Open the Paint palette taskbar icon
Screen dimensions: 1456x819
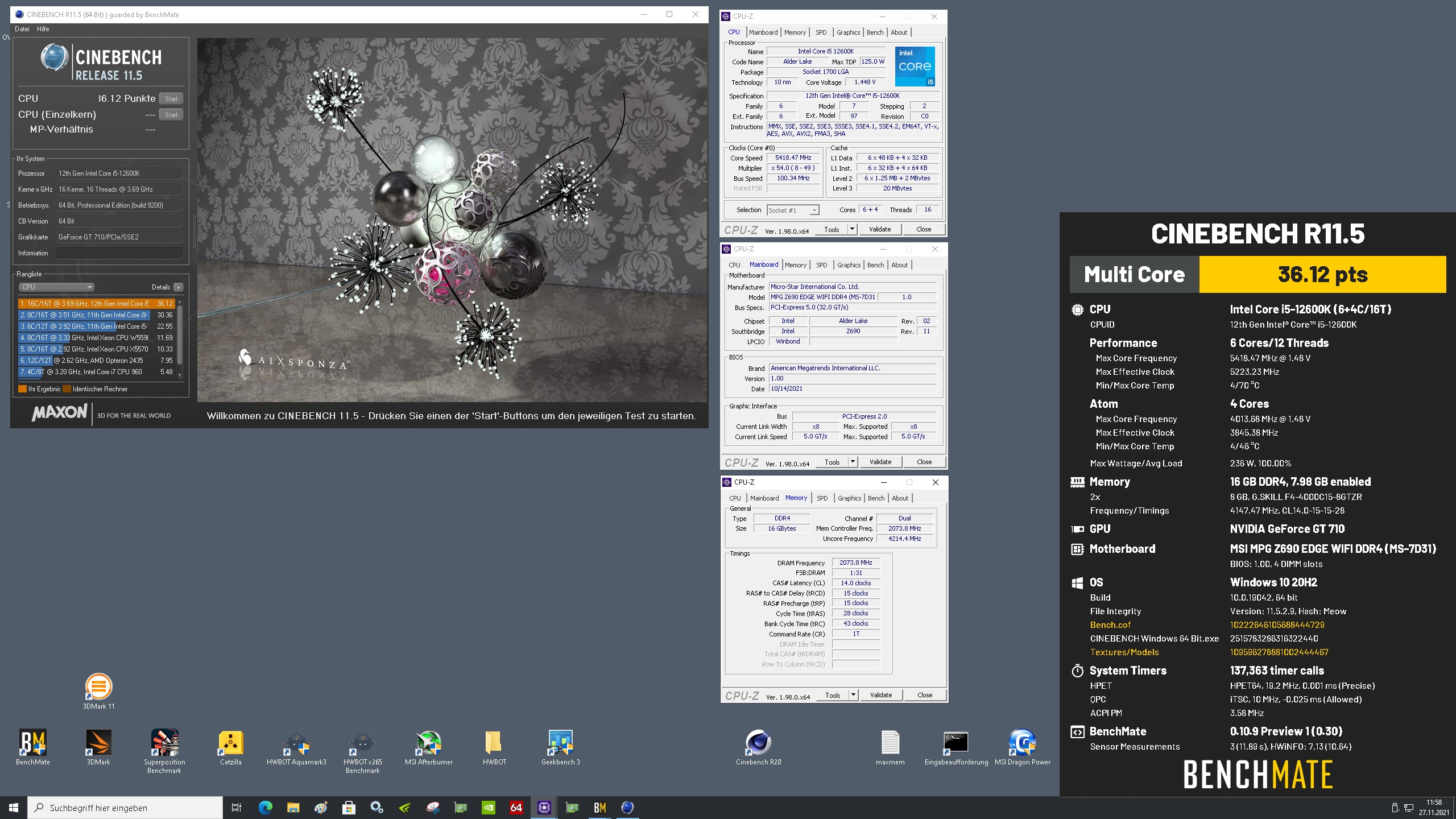[321, 808]
